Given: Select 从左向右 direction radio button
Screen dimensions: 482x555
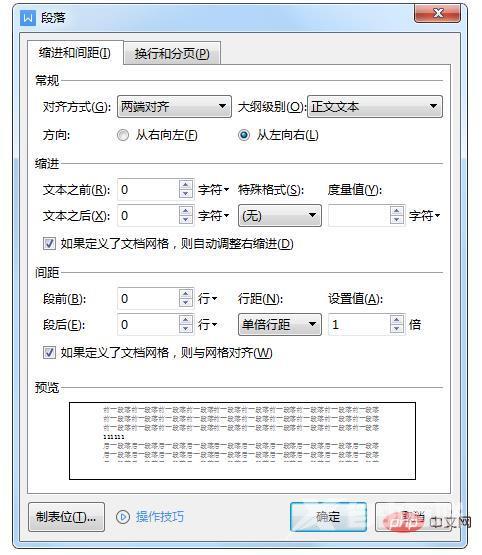Looking at the screenshot, I should click(x=244, y=135).
